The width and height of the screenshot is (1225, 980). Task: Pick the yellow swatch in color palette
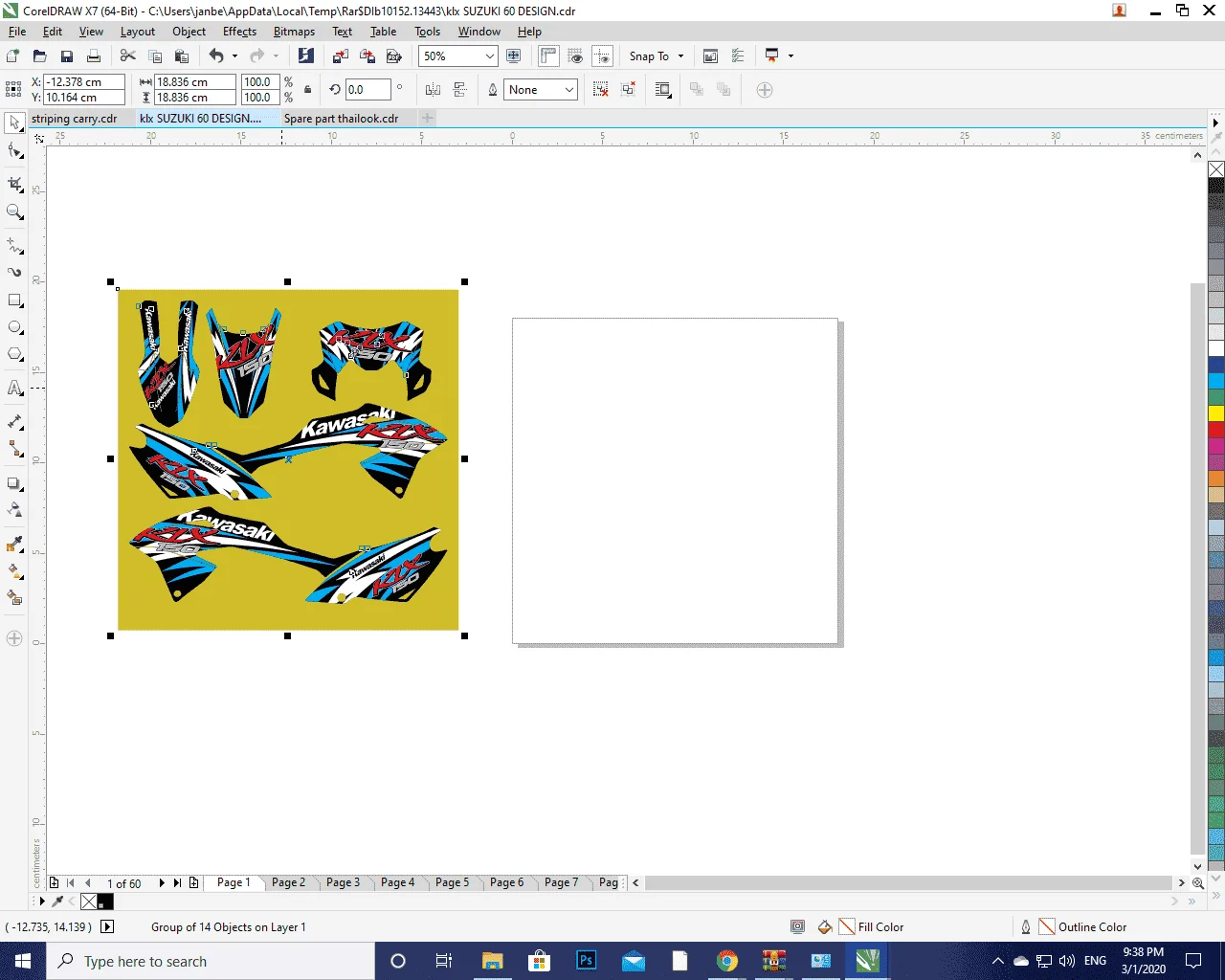(x=1216, y=413)
